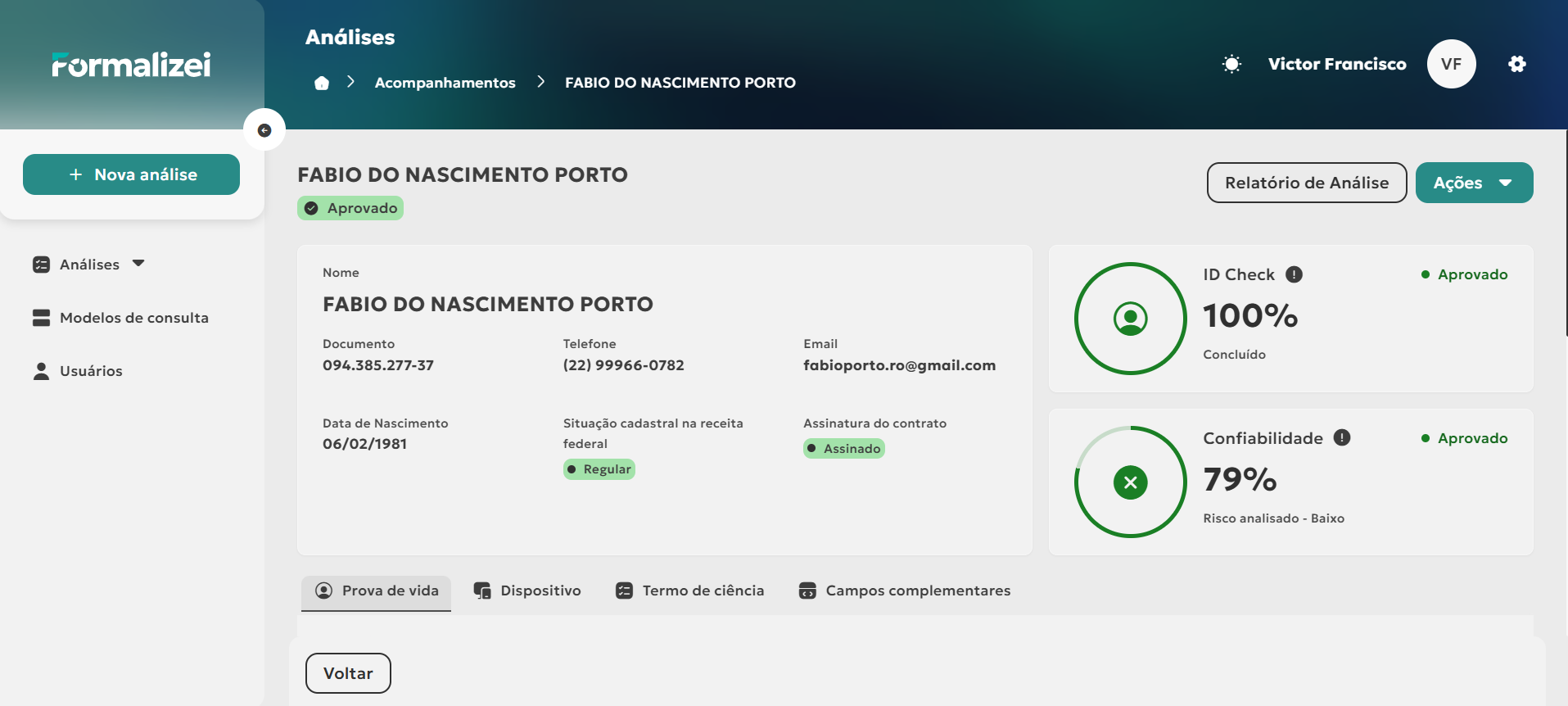Click the home icon in breadcrumb

tap(322, 83)
